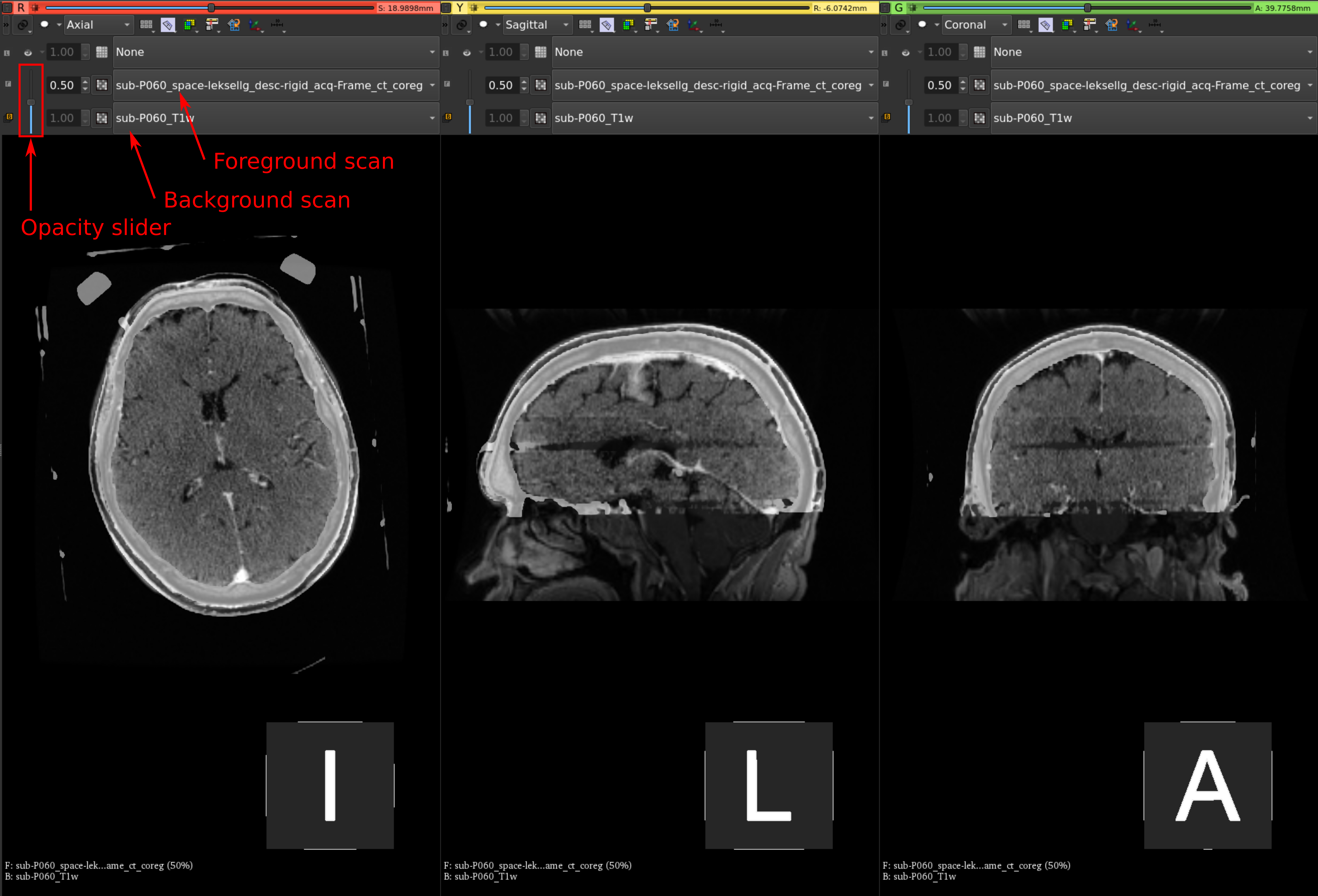Open the blending mode icon in Coronal toolbar
1318x896 pixels.
[1068, 25]
